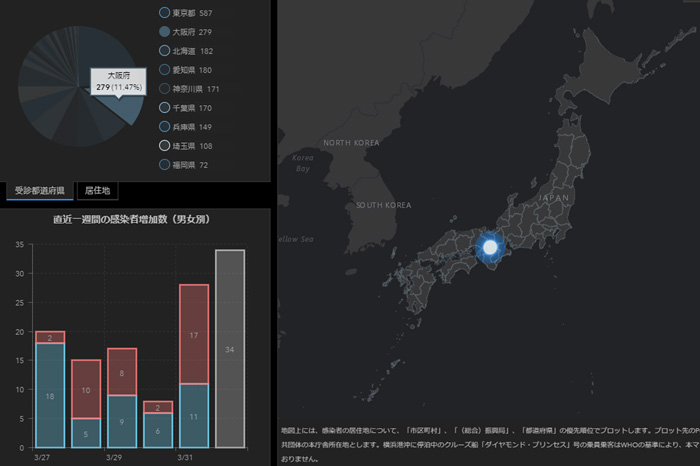Select the red bar segment labeled 10
The width and height of the screenshot is (700, 466).
(86, 389)
